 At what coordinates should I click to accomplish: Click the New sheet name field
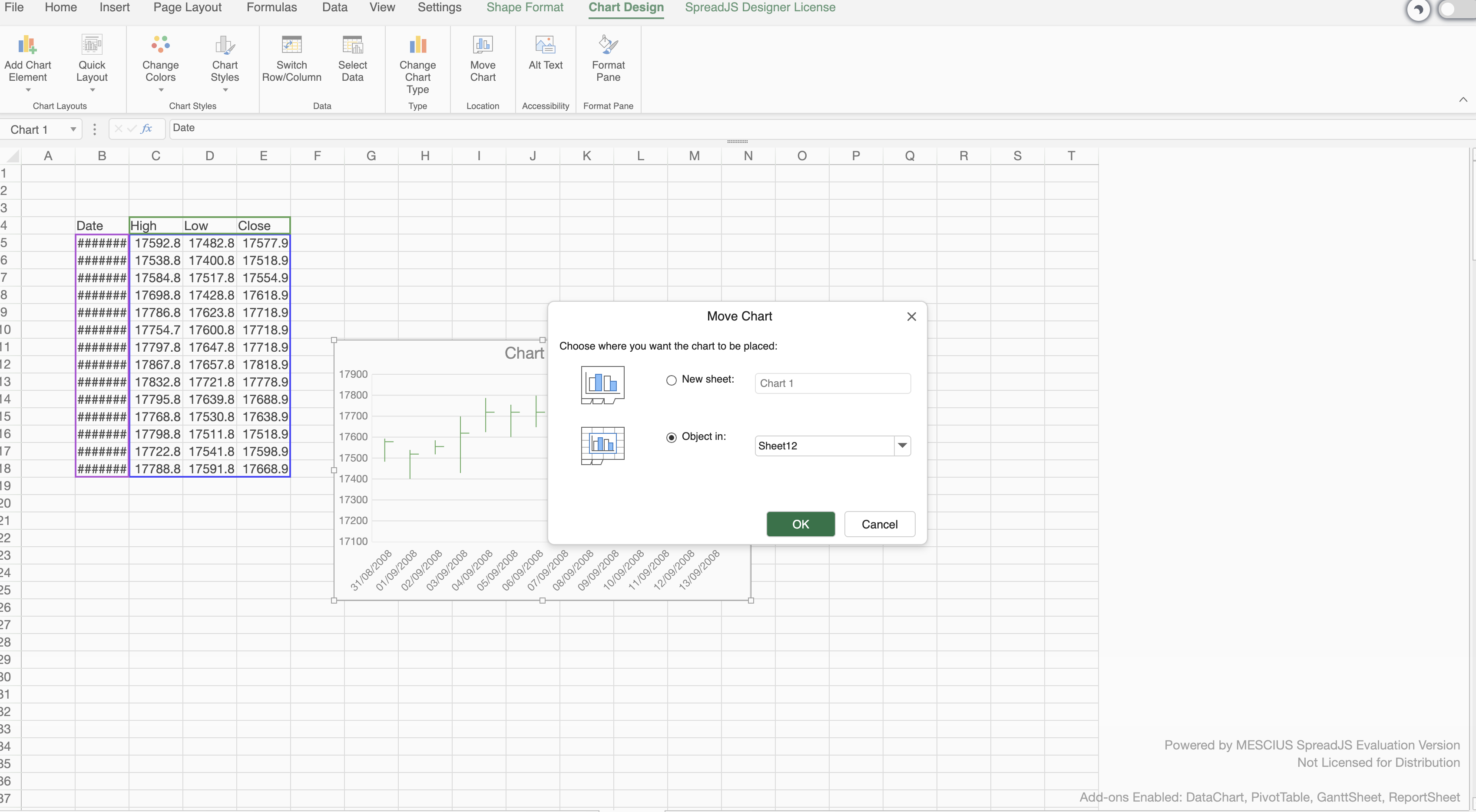coord(833,383)
